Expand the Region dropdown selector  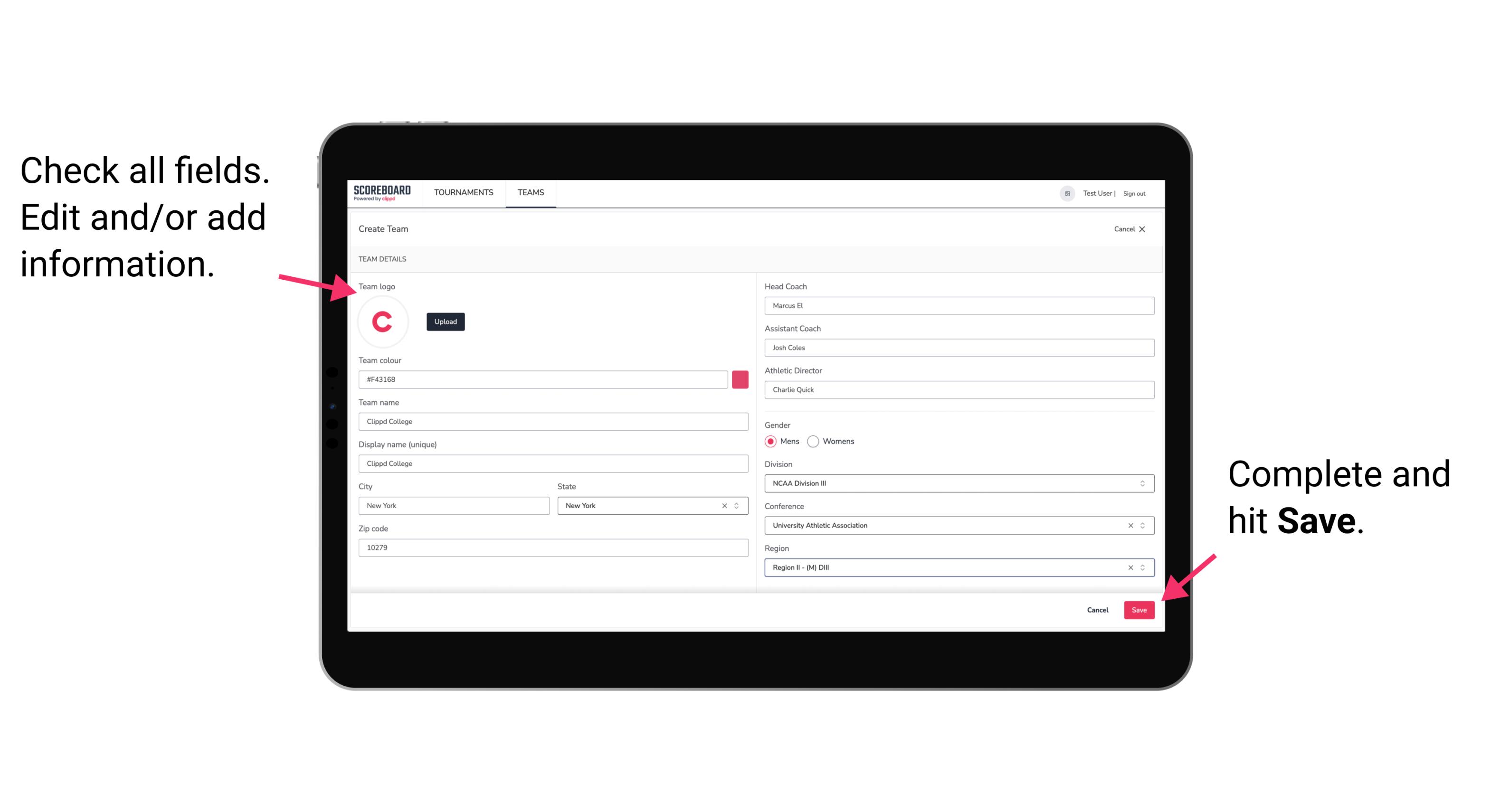click(x=1143, y=567)
